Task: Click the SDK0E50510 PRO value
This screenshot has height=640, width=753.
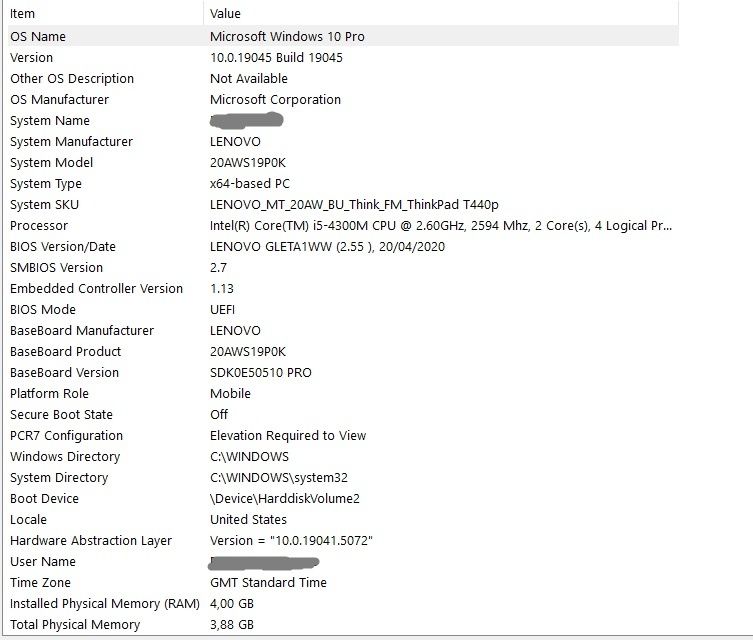Action: click(x=261, y=373)
